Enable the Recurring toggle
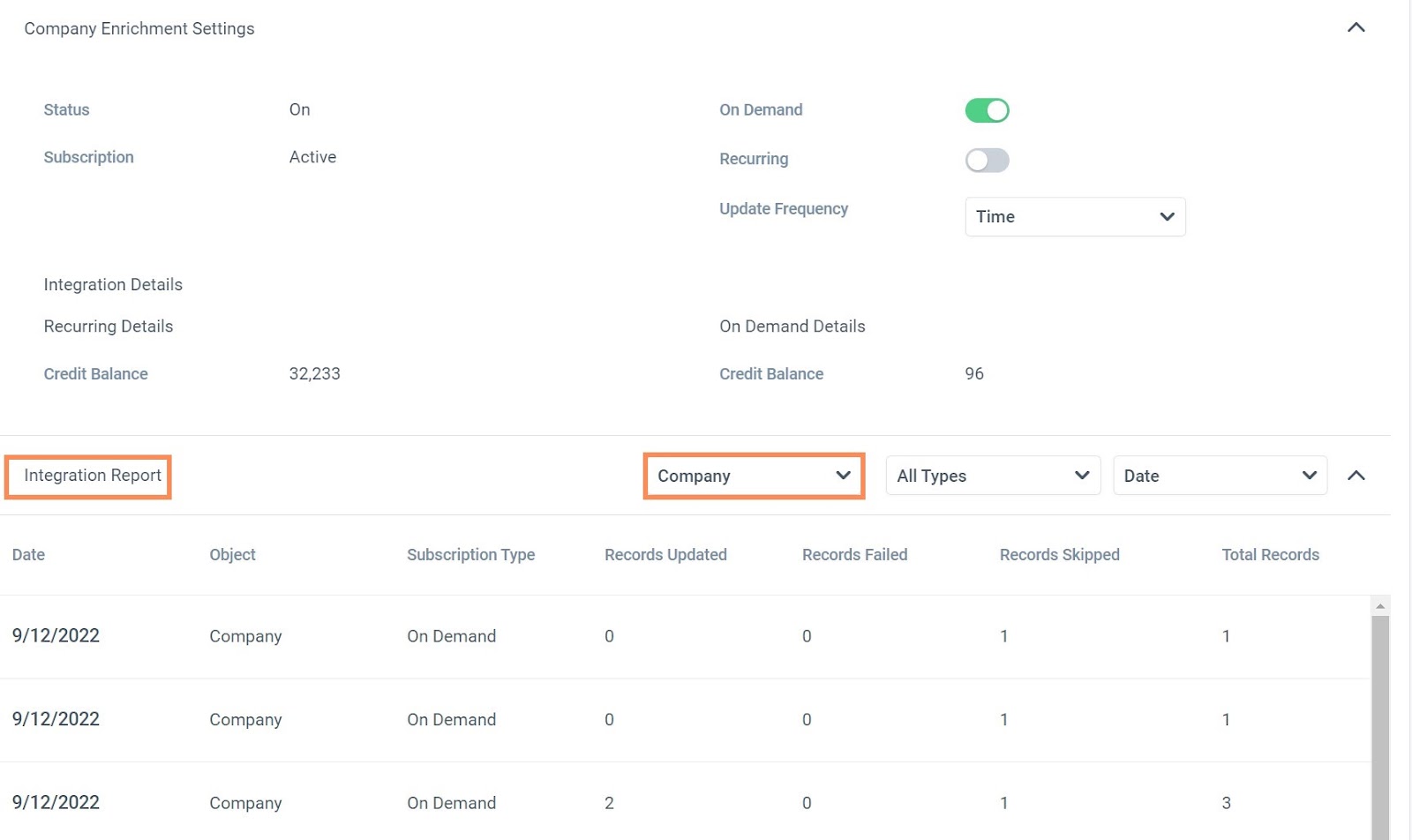This screenshot has height=840, width=1412. click(987, 161)
